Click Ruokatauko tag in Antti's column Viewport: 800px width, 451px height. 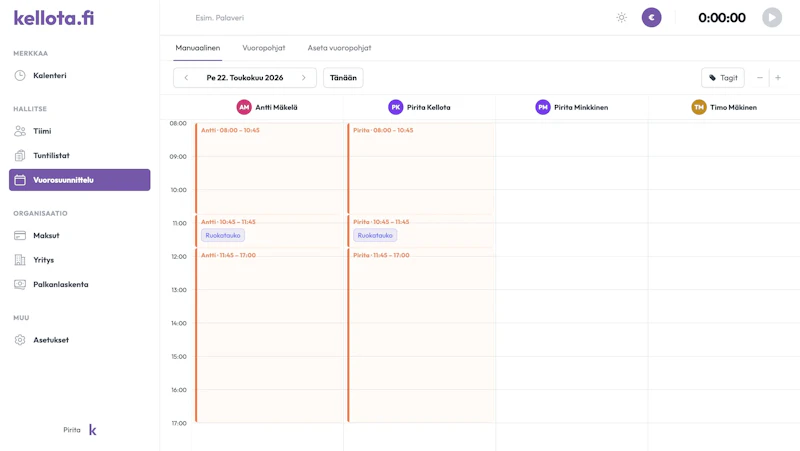223,235
